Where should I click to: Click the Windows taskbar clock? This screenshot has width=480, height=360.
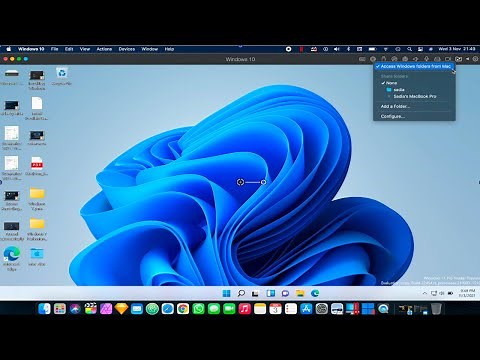coord(467,293)
